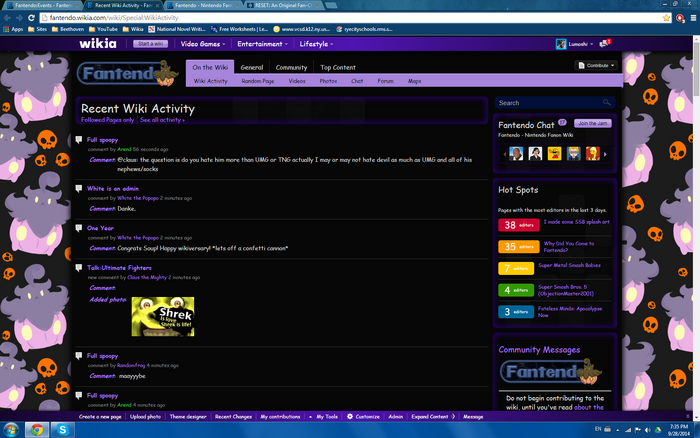This screenshot has height=438, width=700.
Task: Open Chrome from the taskbar
Action: pos(37,430)
